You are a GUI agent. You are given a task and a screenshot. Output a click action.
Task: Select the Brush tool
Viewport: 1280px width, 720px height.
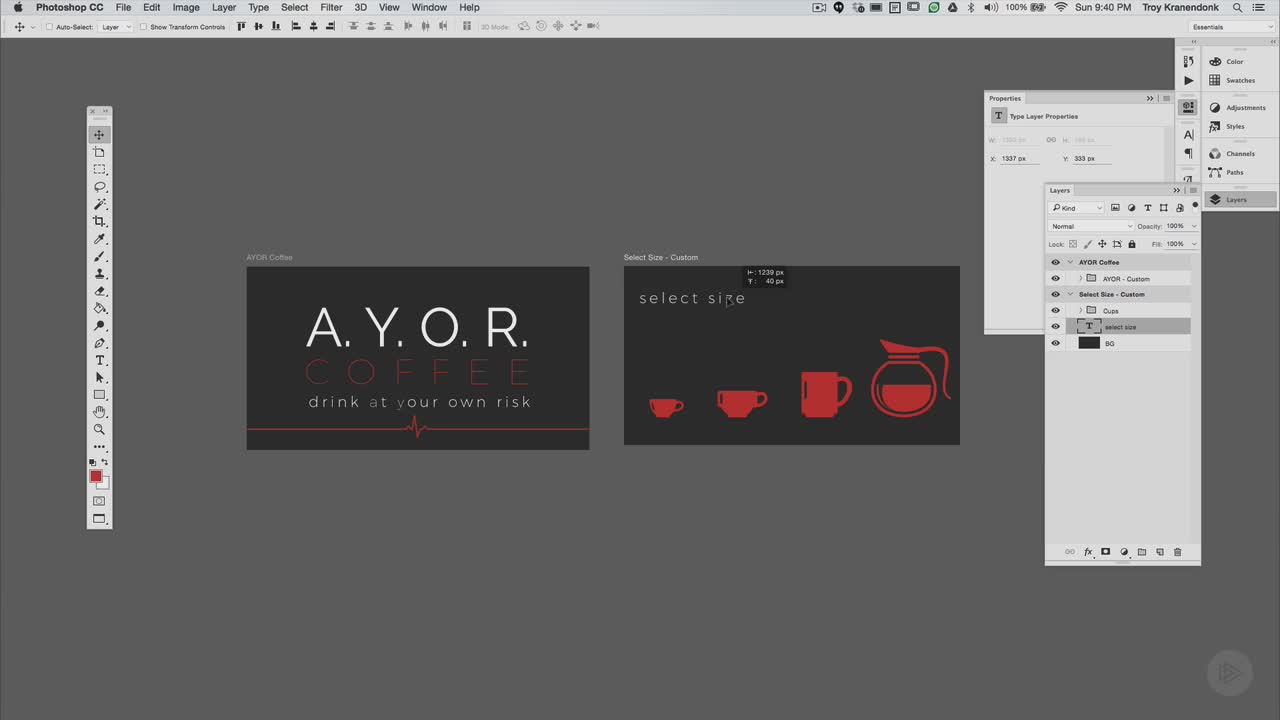(x=99, y=256)
